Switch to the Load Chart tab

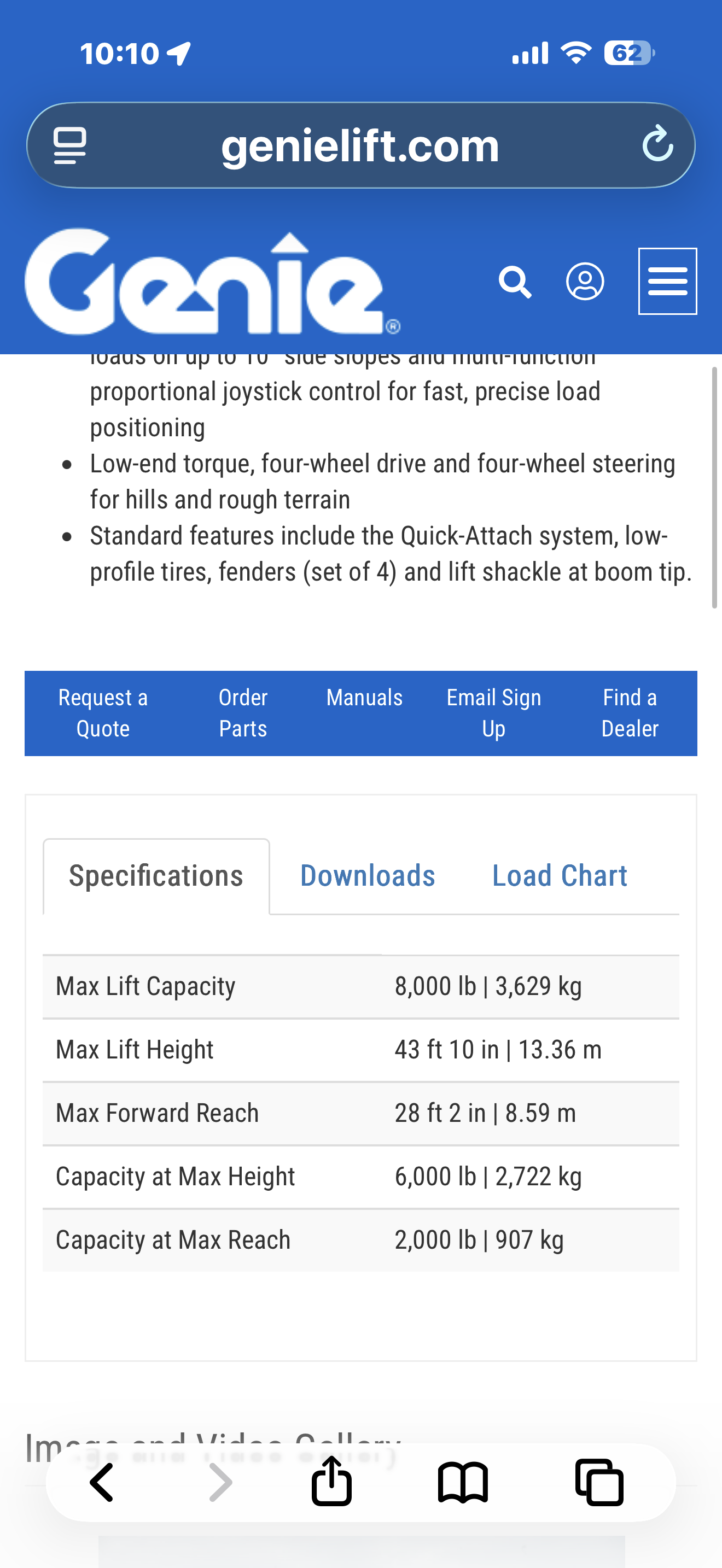[560, 876]
